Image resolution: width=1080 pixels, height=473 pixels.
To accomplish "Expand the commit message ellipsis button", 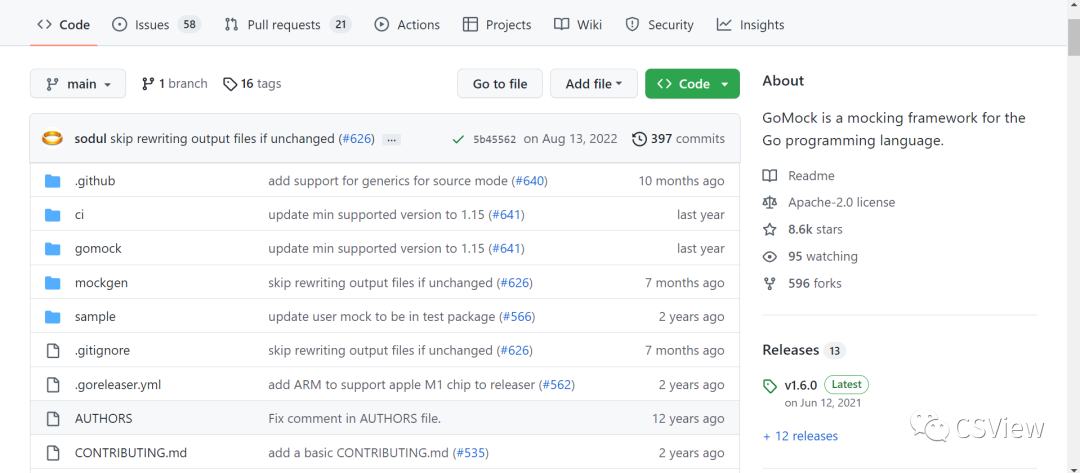I will [391, 139].
